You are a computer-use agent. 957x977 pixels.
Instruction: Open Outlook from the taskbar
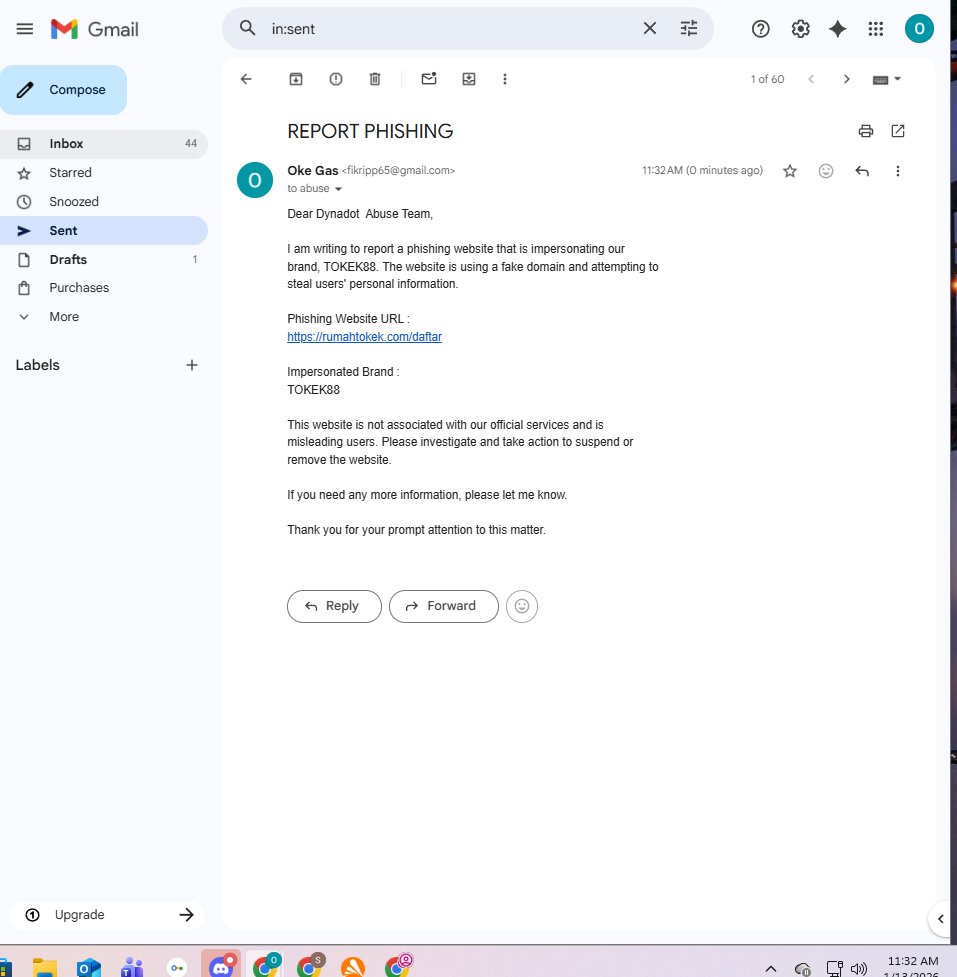pyautogui.click(x=88, y=968)
